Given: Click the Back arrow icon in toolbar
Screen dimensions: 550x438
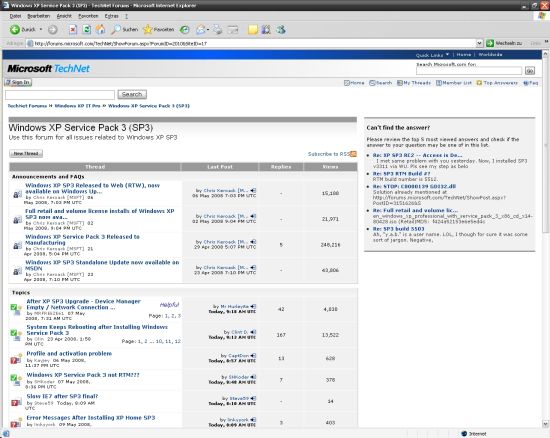Looking at the screenshot, I should [x=15, y=30].
